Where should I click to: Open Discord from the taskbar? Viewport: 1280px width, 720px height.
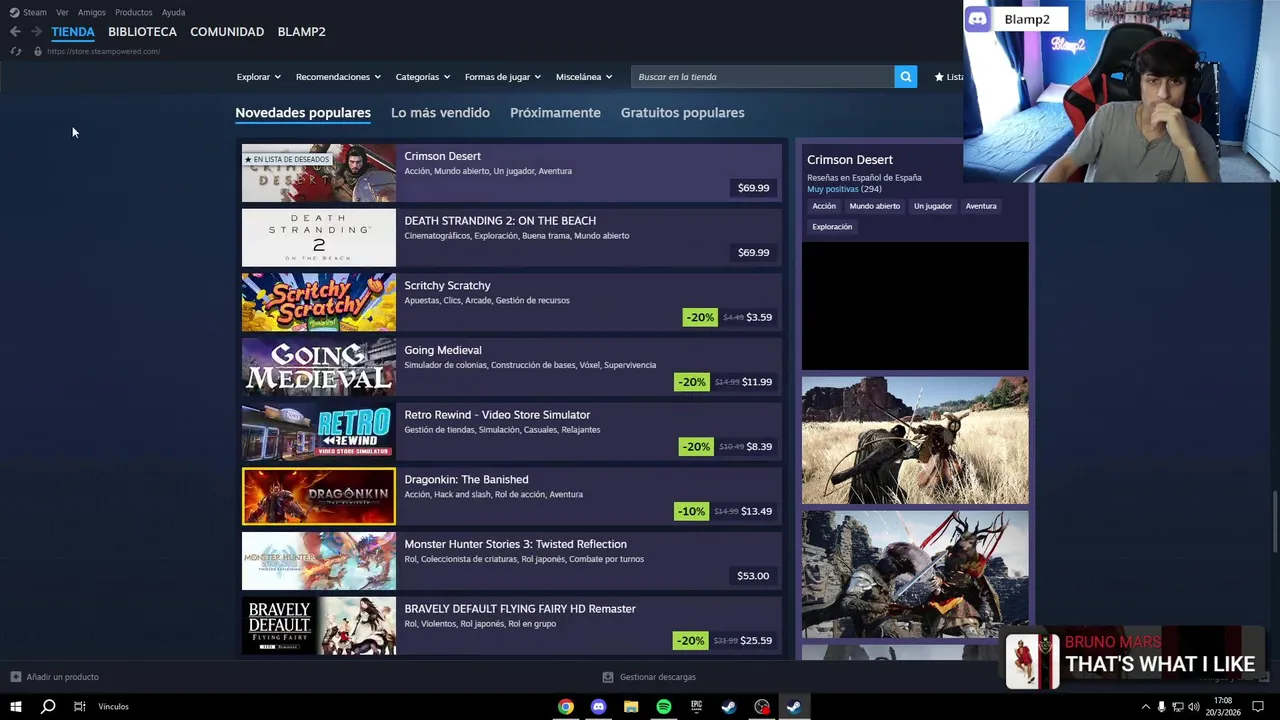click(598, 706)
